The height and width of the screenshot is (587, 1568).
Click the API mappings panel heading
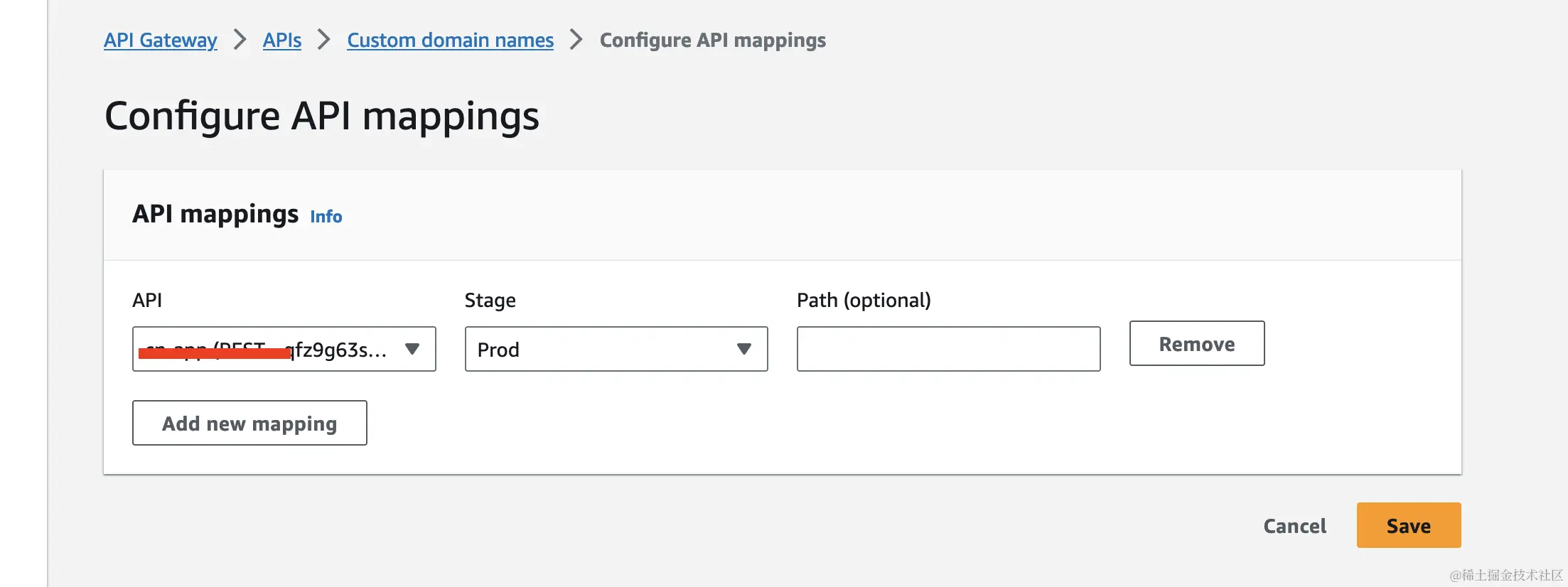[215, 215]
